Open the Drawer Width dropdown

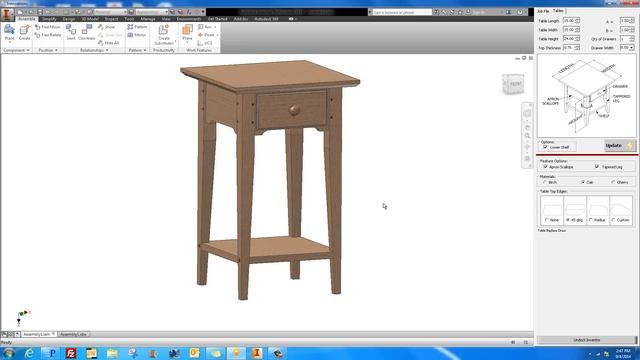(631, 48)
